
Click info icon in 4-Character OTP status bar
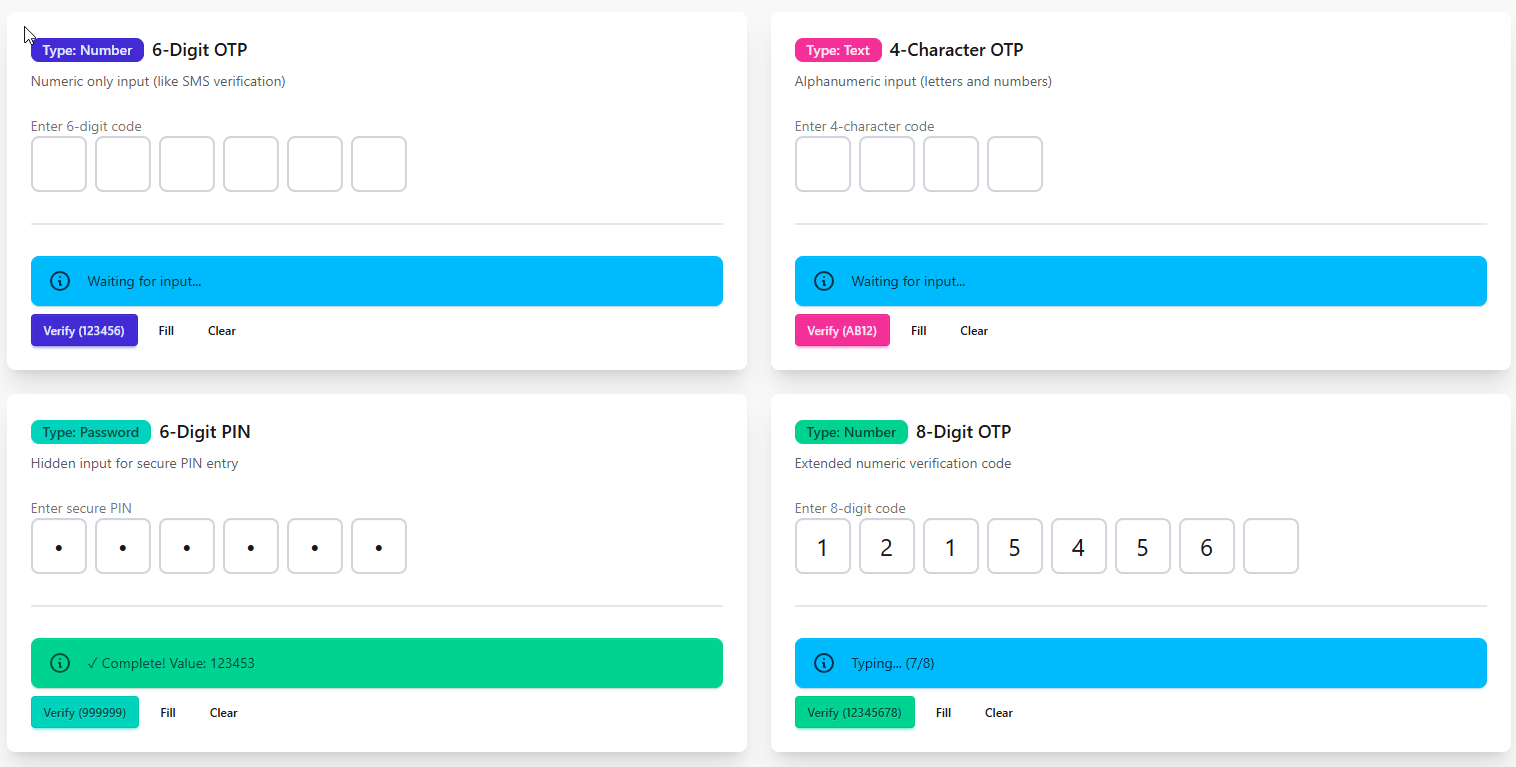coord(824,281)
